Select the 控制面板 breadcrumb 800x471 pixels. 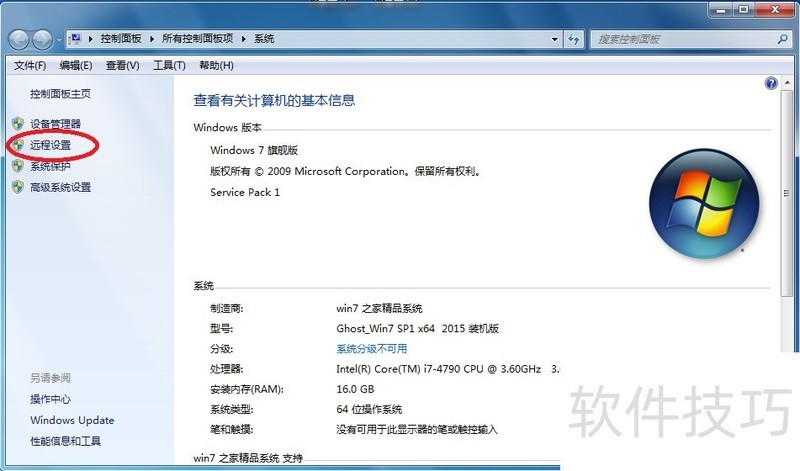coord(120,39)
